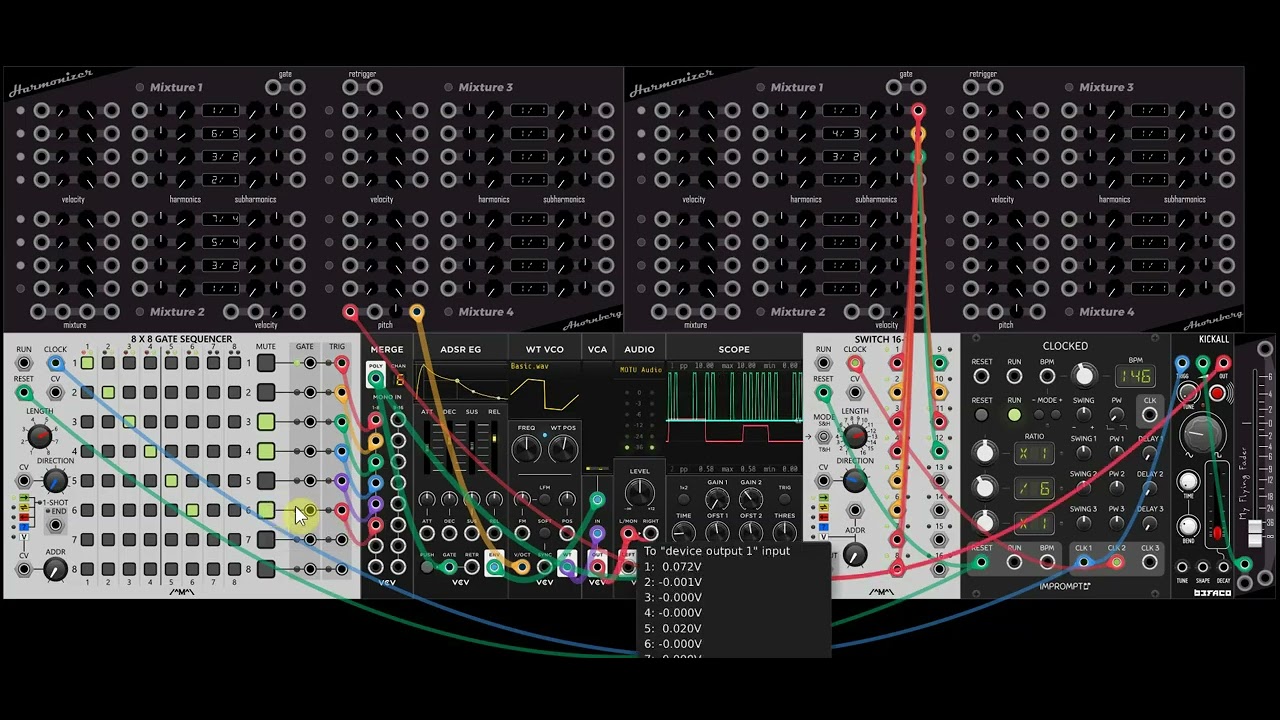This screenshot has width=1280, height=720.
Task: Click the CLK 3 output jack on CLOCKED
Action: (x=1150, y=562)
